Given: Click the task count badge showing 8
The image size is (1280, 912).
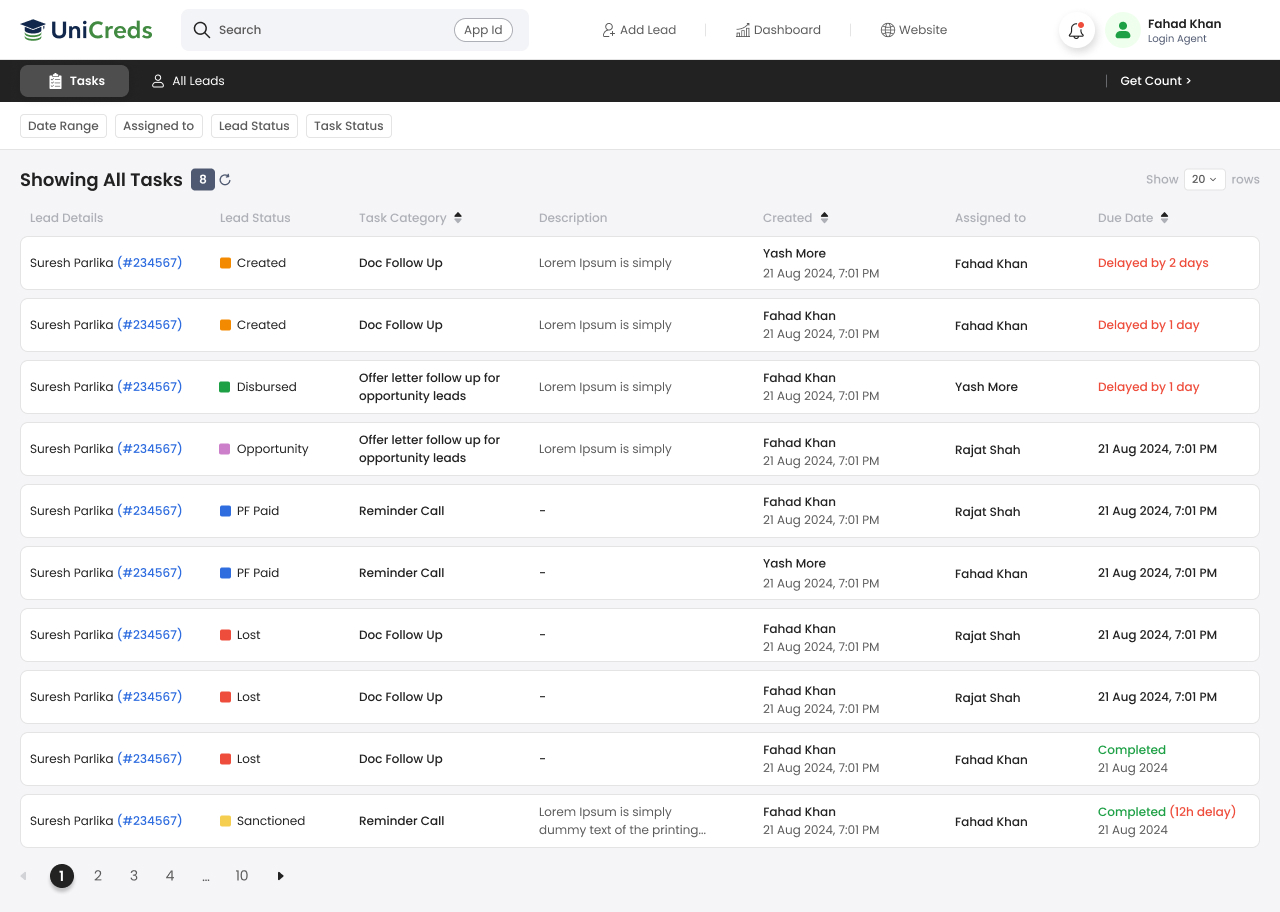Looking at the screenshot, I should pyautogui.click(x=203, y=180).
